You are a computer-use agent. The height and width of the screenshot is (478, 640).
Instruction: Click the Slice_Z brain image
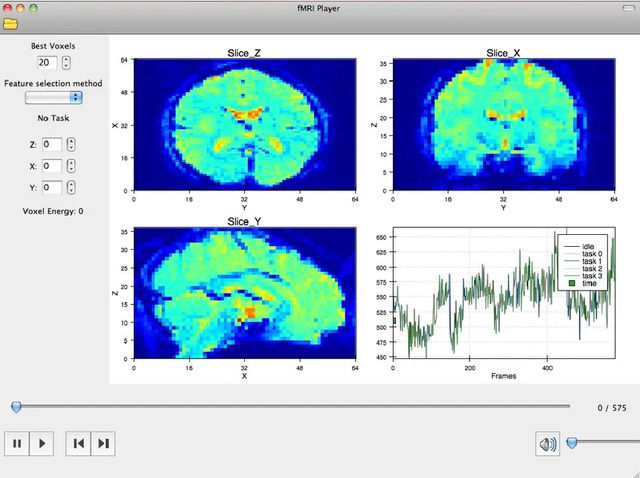pyautogui.click(x=245, y=125)
